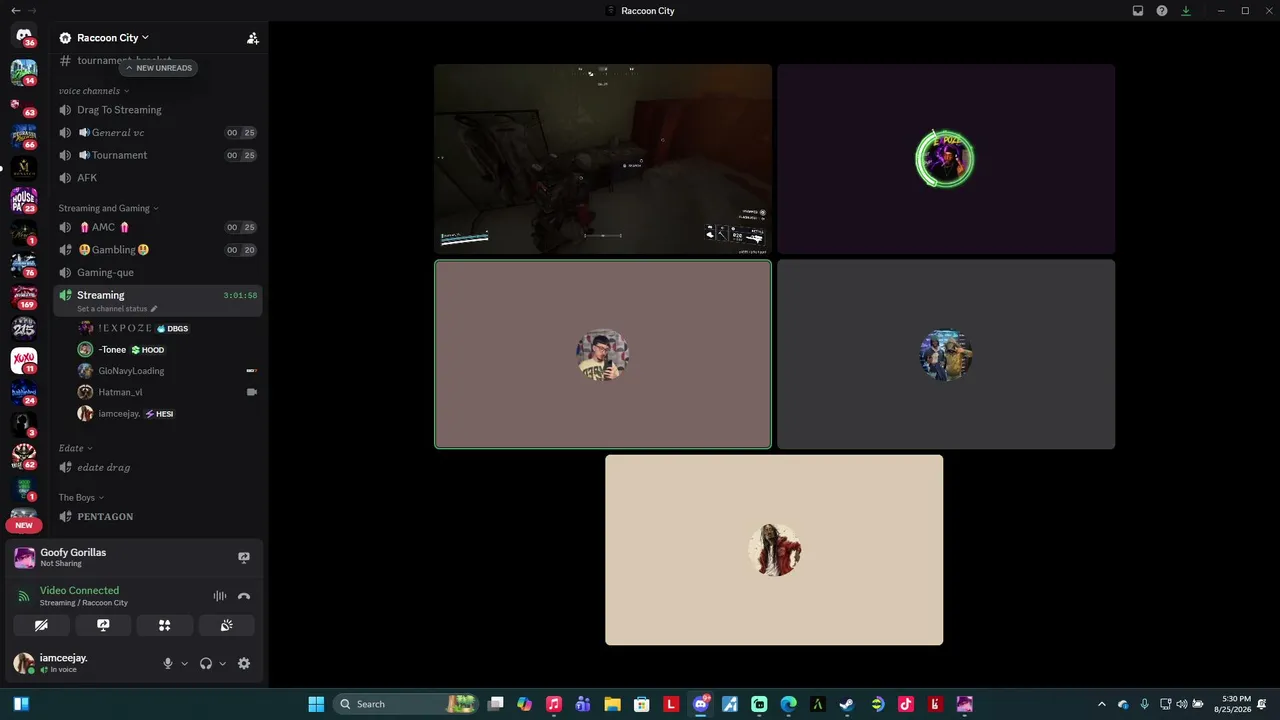Viewport: 1280px width, 720px height.
Task: Click invite people icon beside Raccoon City
Action: tap(252, 38)
